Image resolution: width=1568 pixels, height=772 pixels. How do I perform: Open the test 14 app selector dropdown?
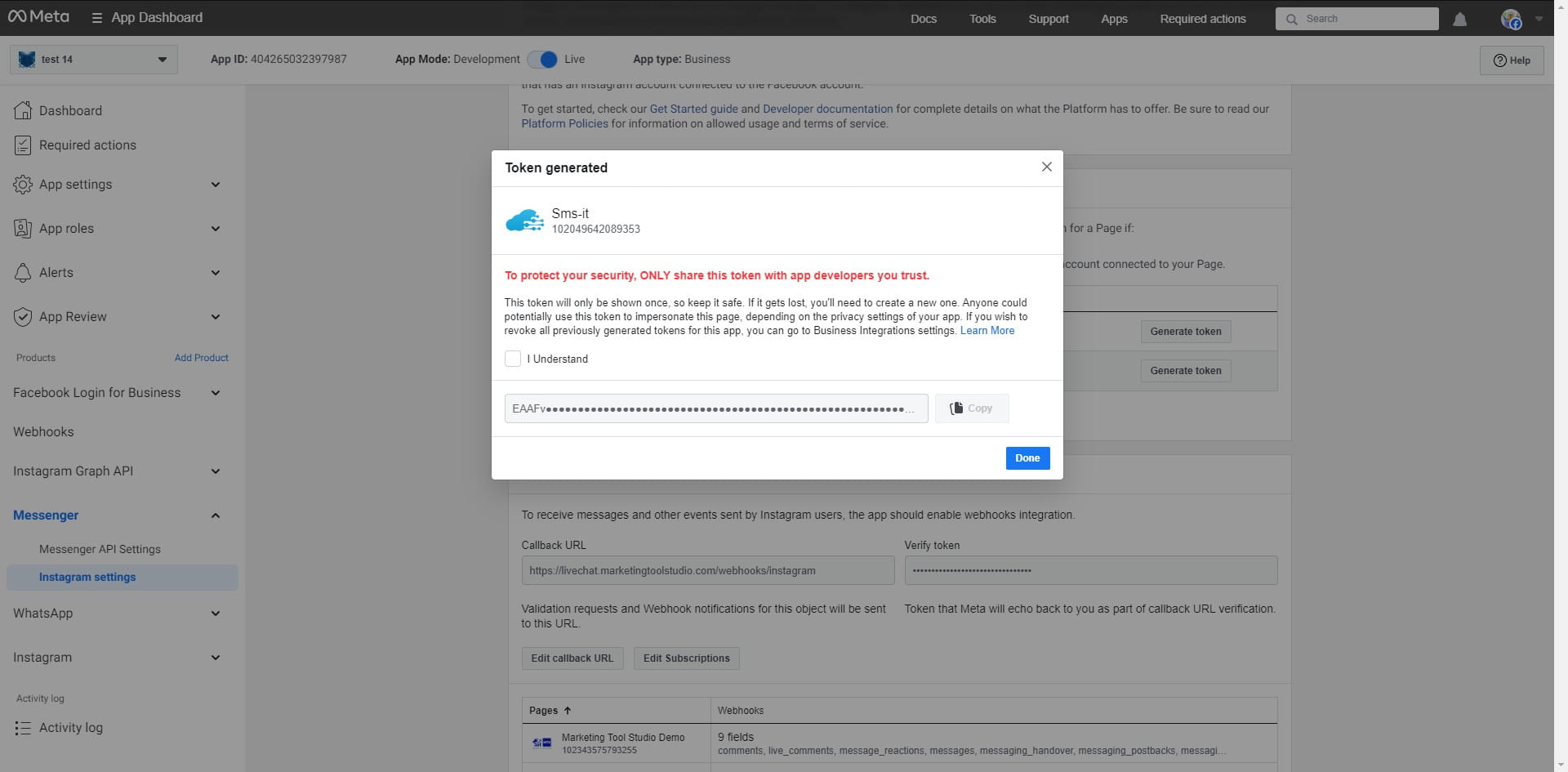click(94, 60)
